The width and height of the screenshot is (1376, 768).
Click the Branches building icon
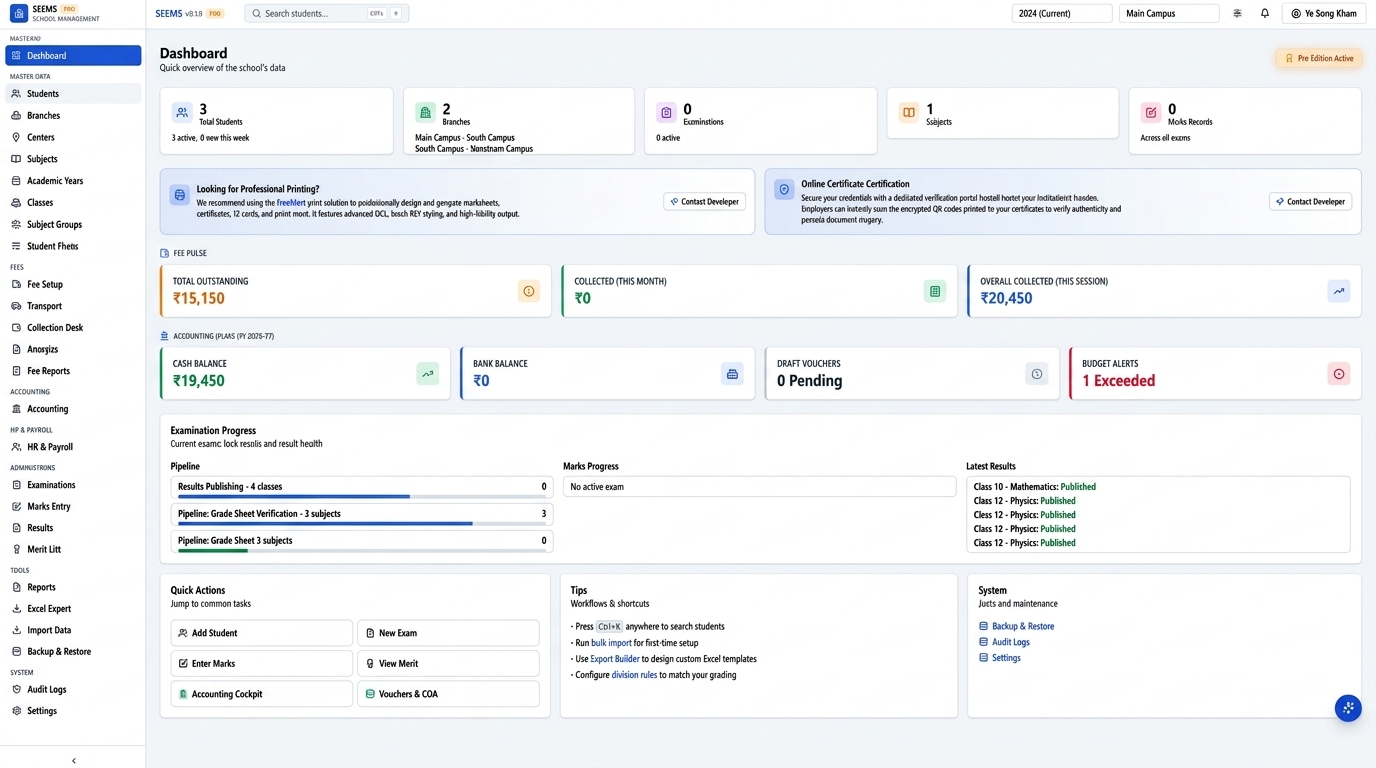click(425, 113)
